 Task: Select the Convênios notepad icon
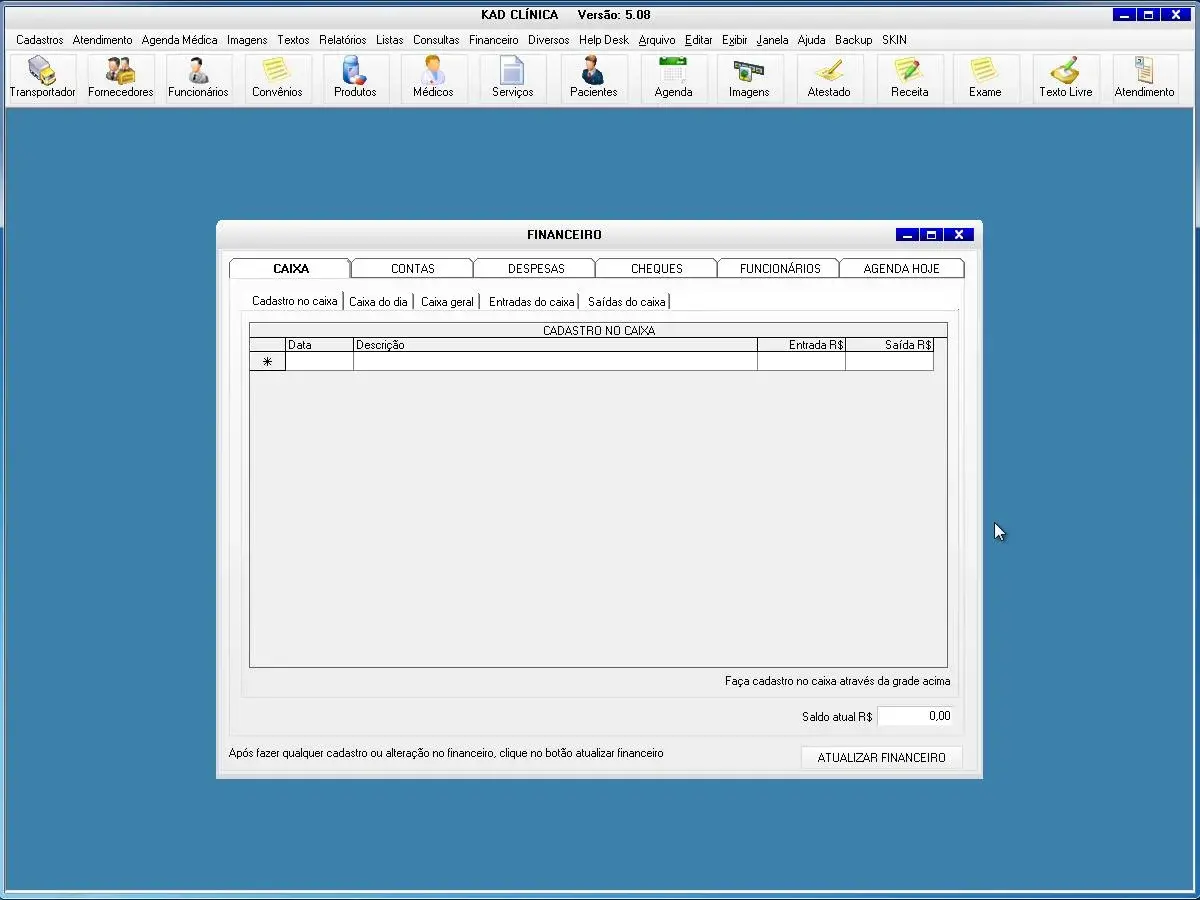[277, 78]
